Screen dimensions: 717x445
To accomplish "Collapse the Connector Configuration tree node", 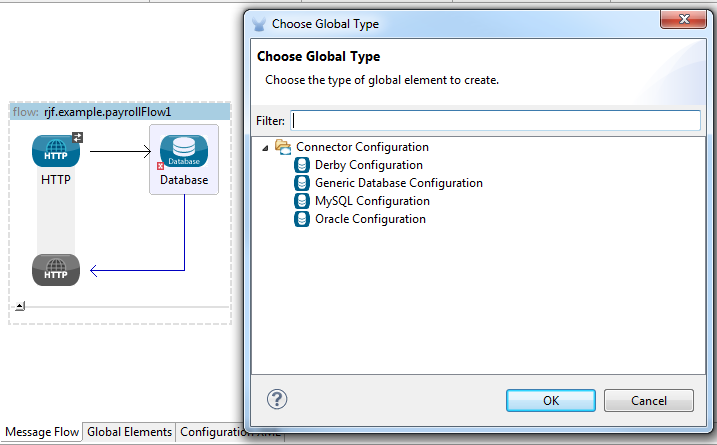I will (265, 148).
